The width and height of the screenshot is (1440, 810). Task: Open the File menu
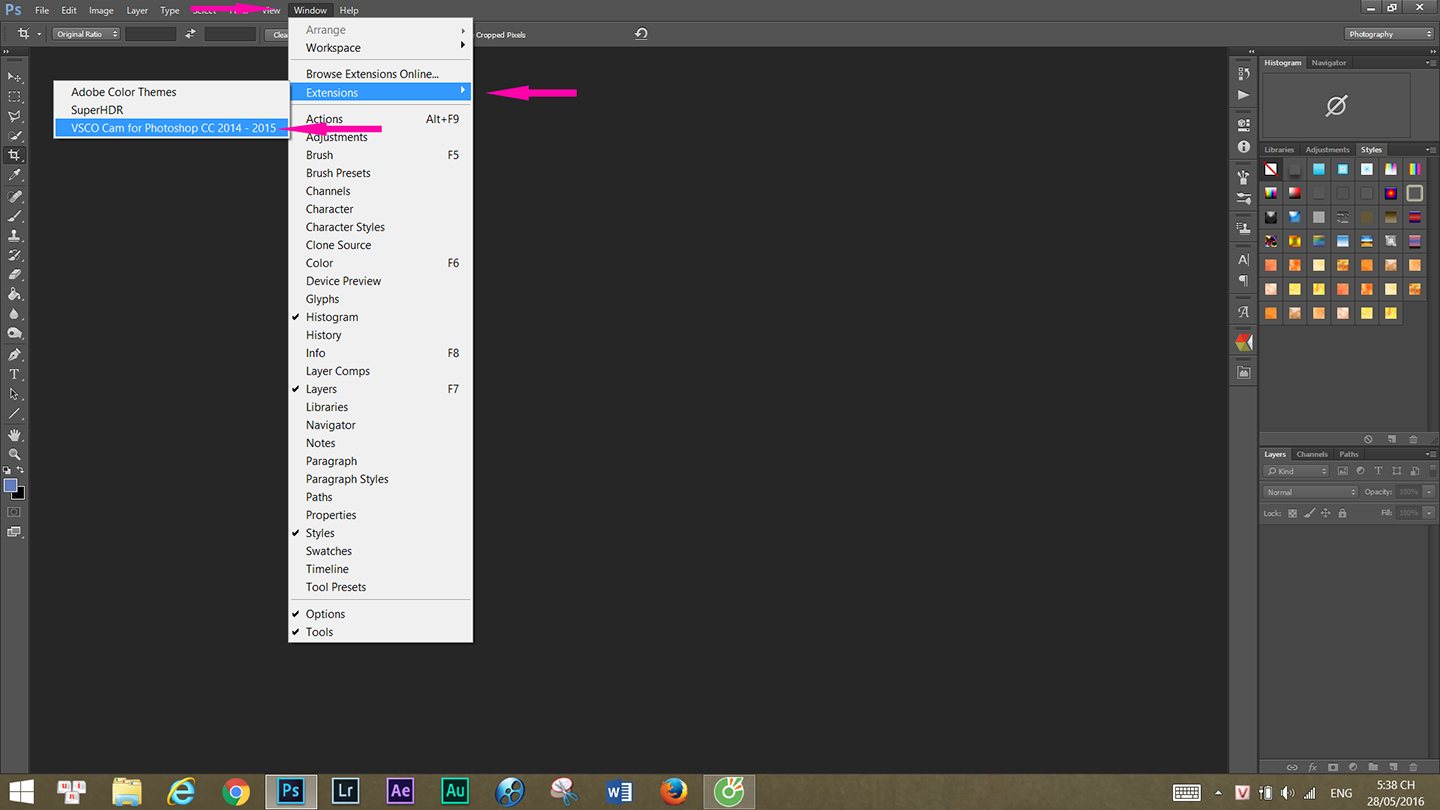(42, 10)
